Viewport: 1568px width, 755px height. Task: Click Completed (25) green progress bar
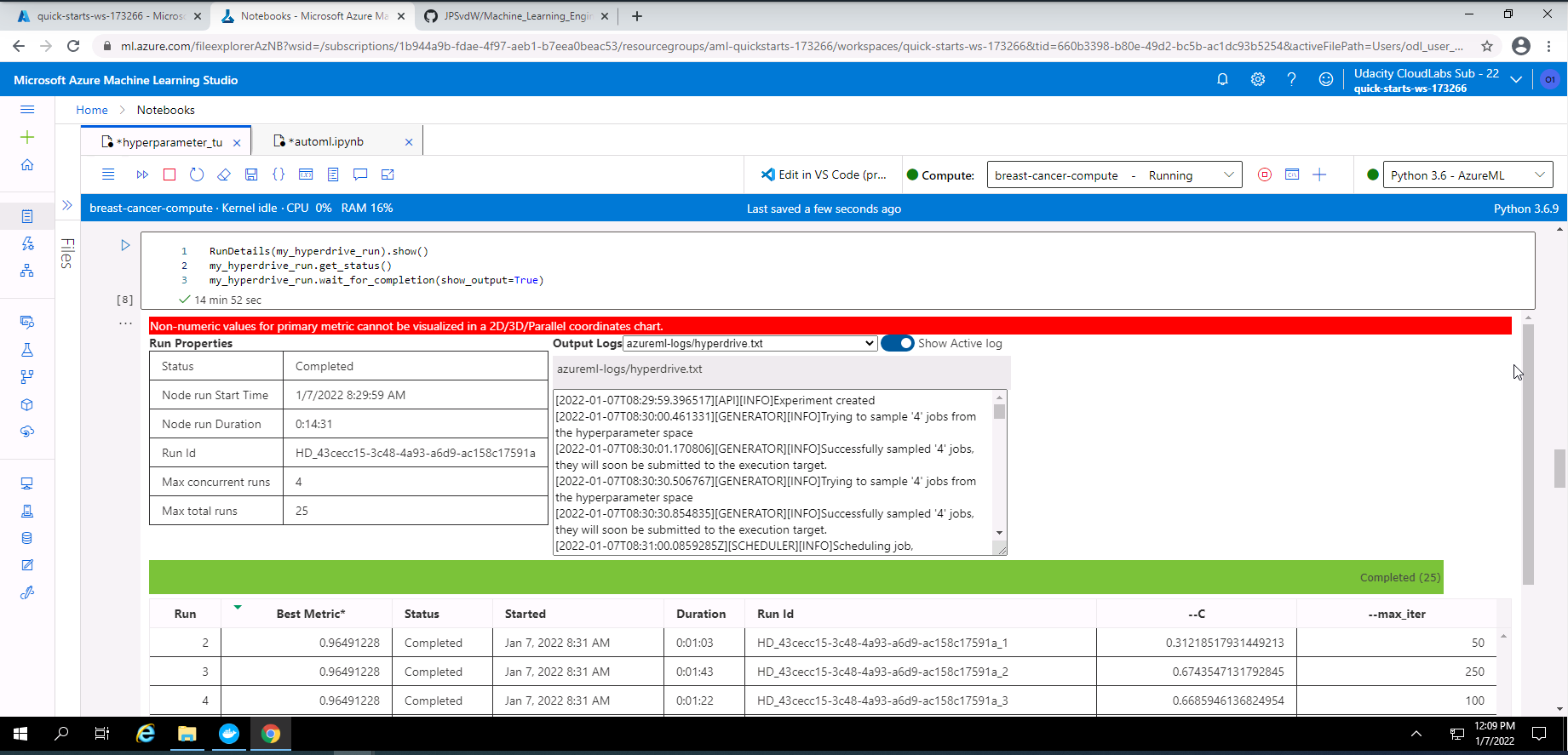(x=796, y=577)
